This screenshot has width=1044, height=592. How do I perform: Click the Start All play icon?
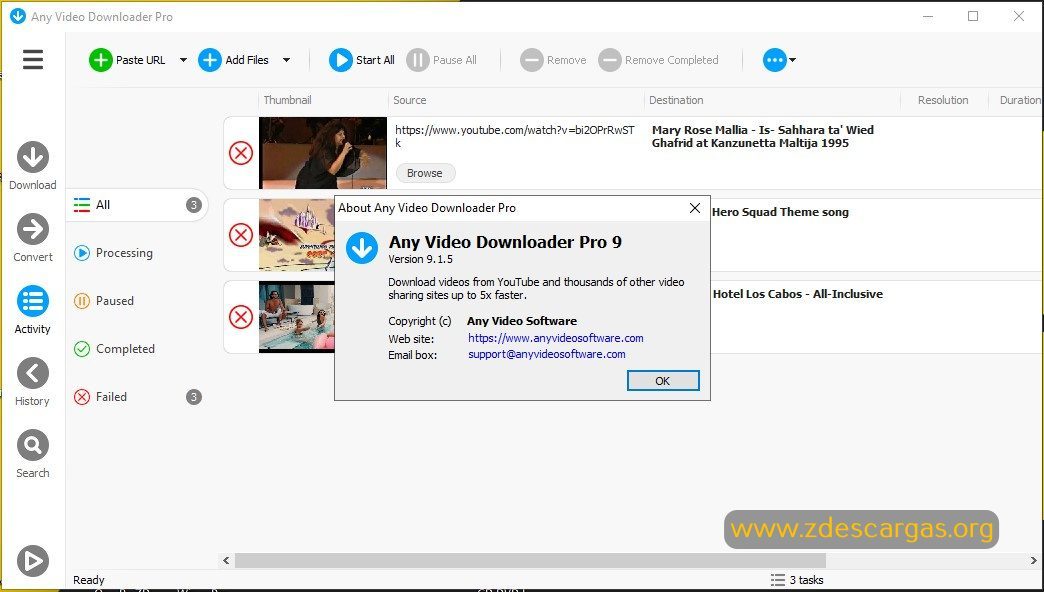(x=340, y=60)
